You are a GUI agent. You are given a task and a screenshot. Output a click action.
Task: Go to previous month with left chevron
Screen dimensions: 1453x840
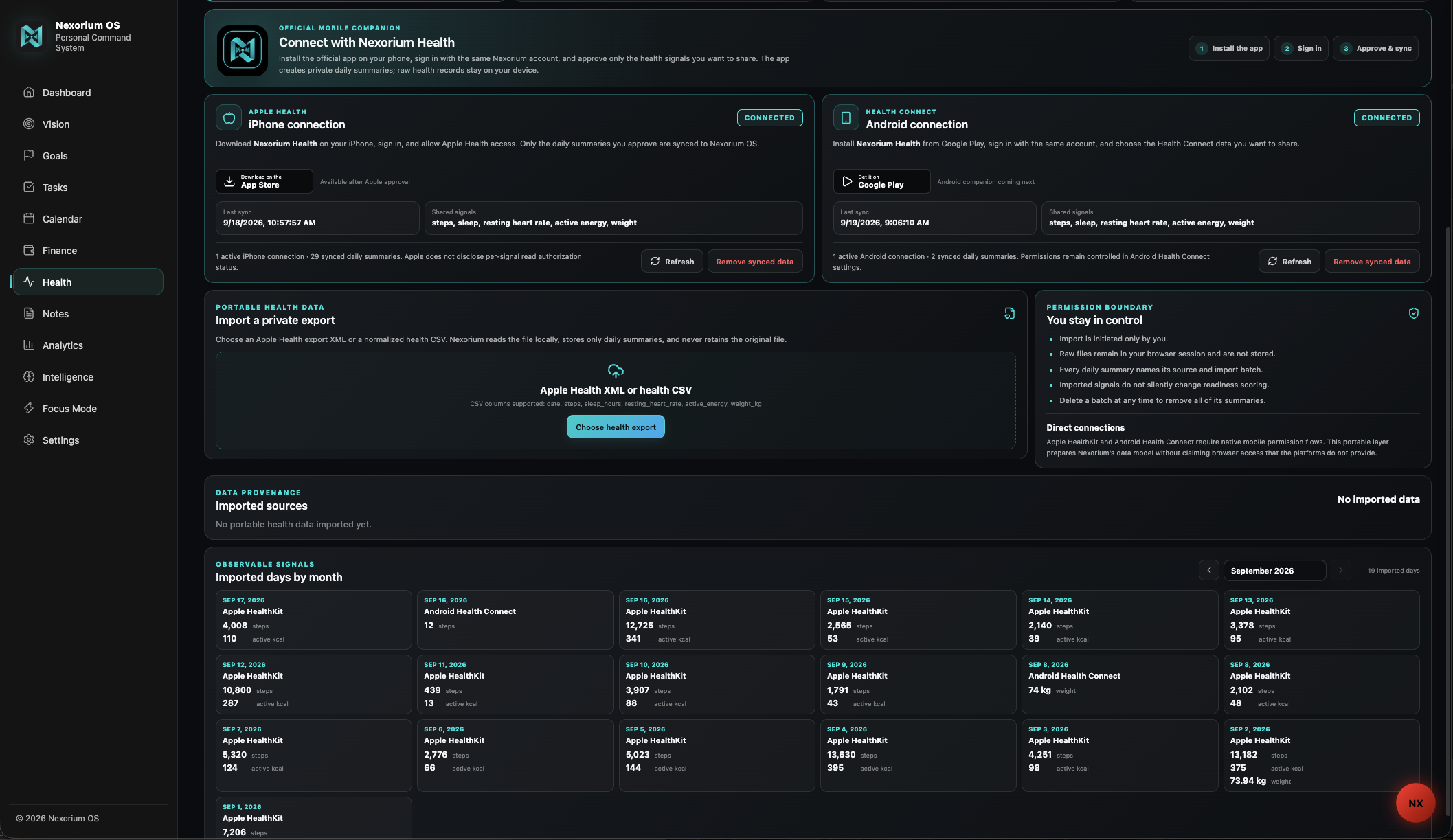(1209, 570)
